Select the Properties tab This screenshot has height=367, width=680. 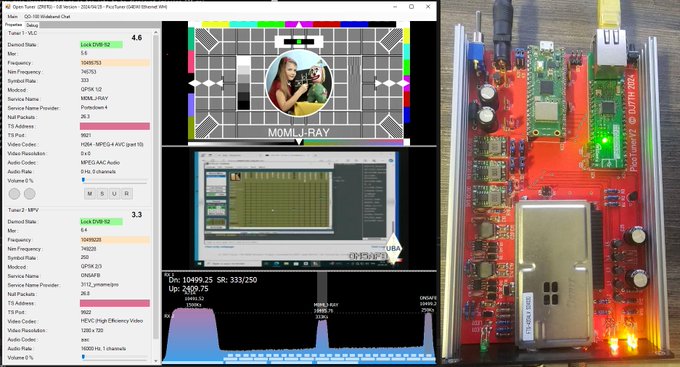tap(13, 25)
